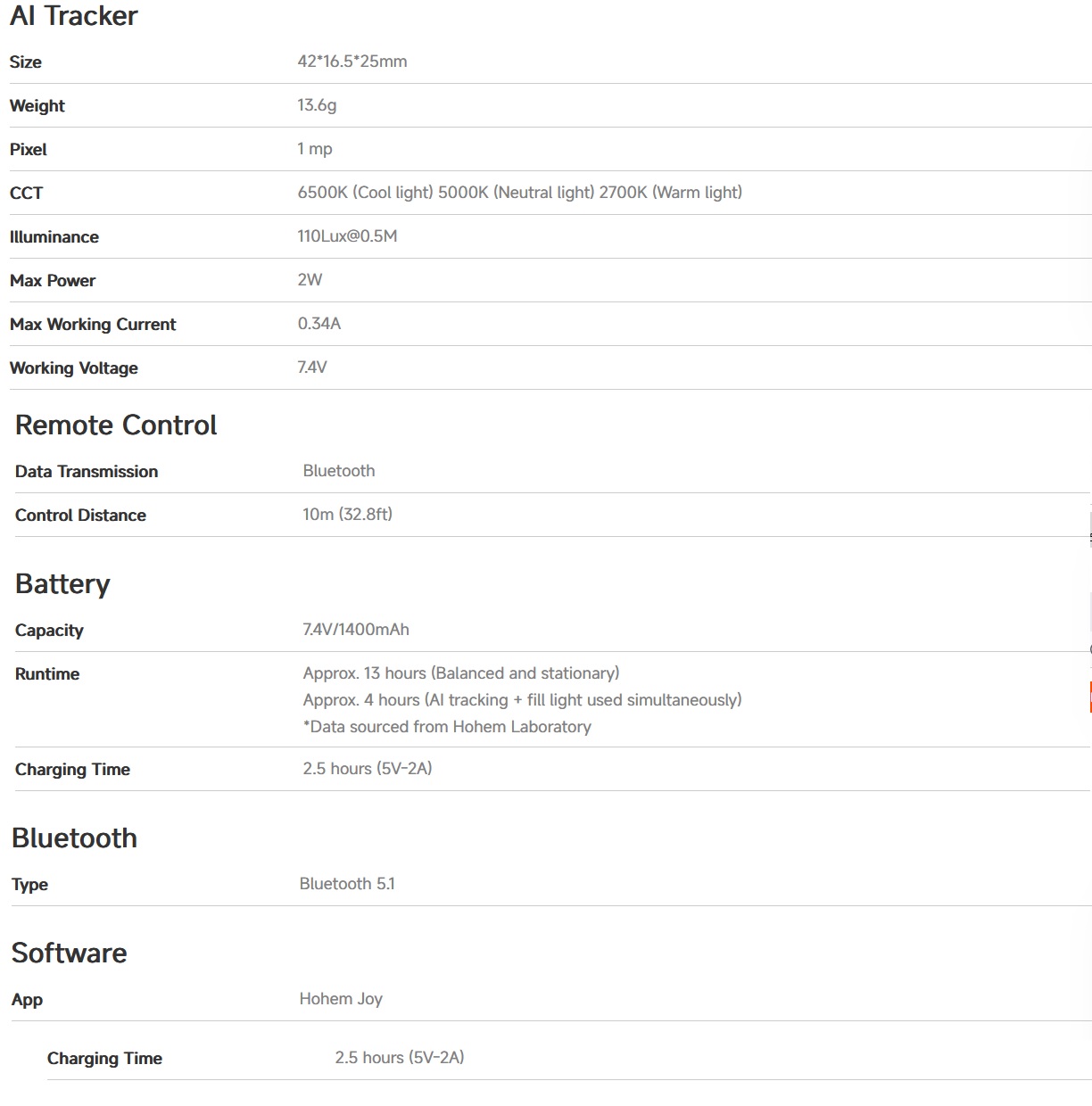This screenshot has width=1092, height=1106.
Task: Click the AI Tracker section heading
Action: (x=74, y=16)
